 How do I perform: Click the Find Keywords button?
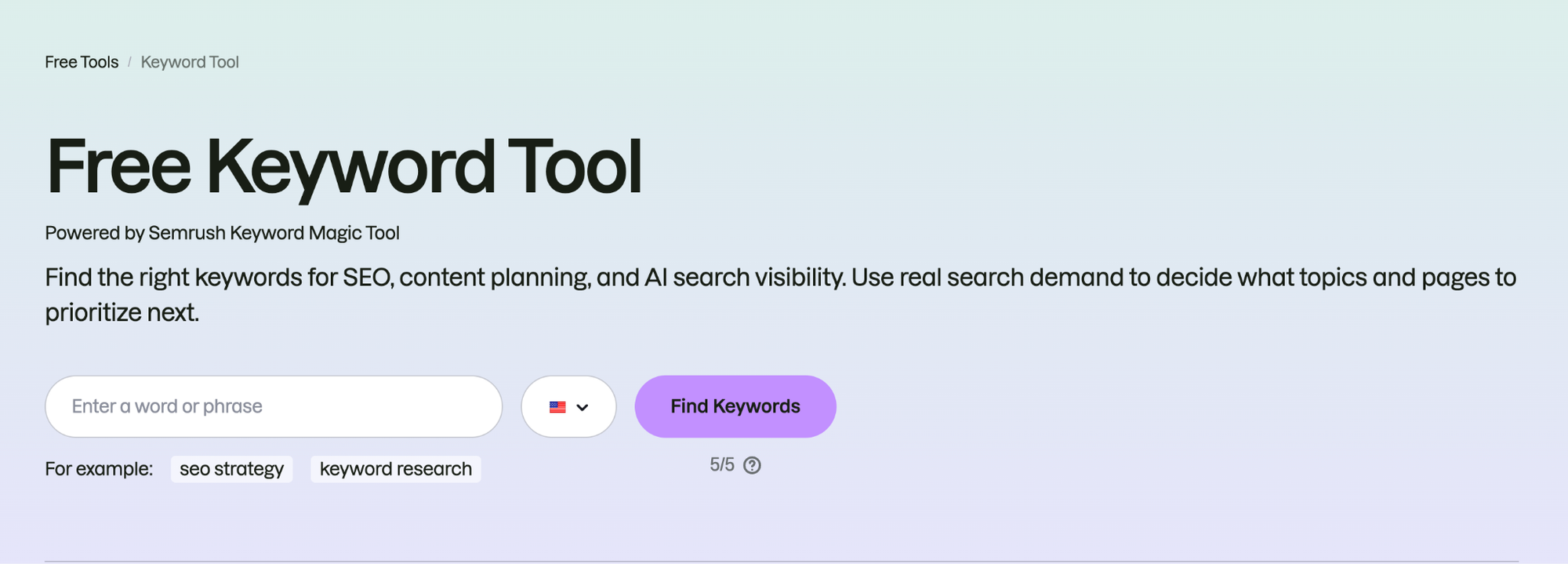tap(735, 406)
